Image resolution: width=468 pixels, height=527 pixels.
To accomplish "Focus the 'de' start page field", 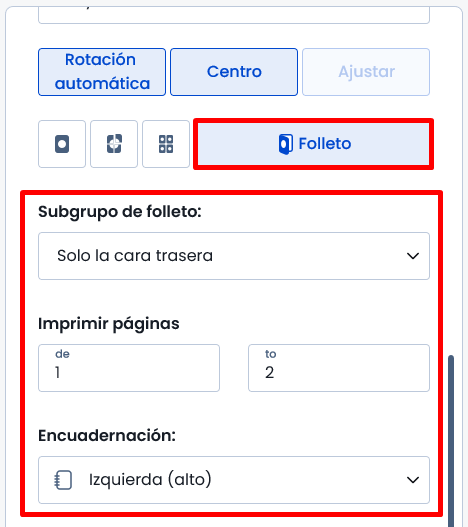I will coord(129,368).
